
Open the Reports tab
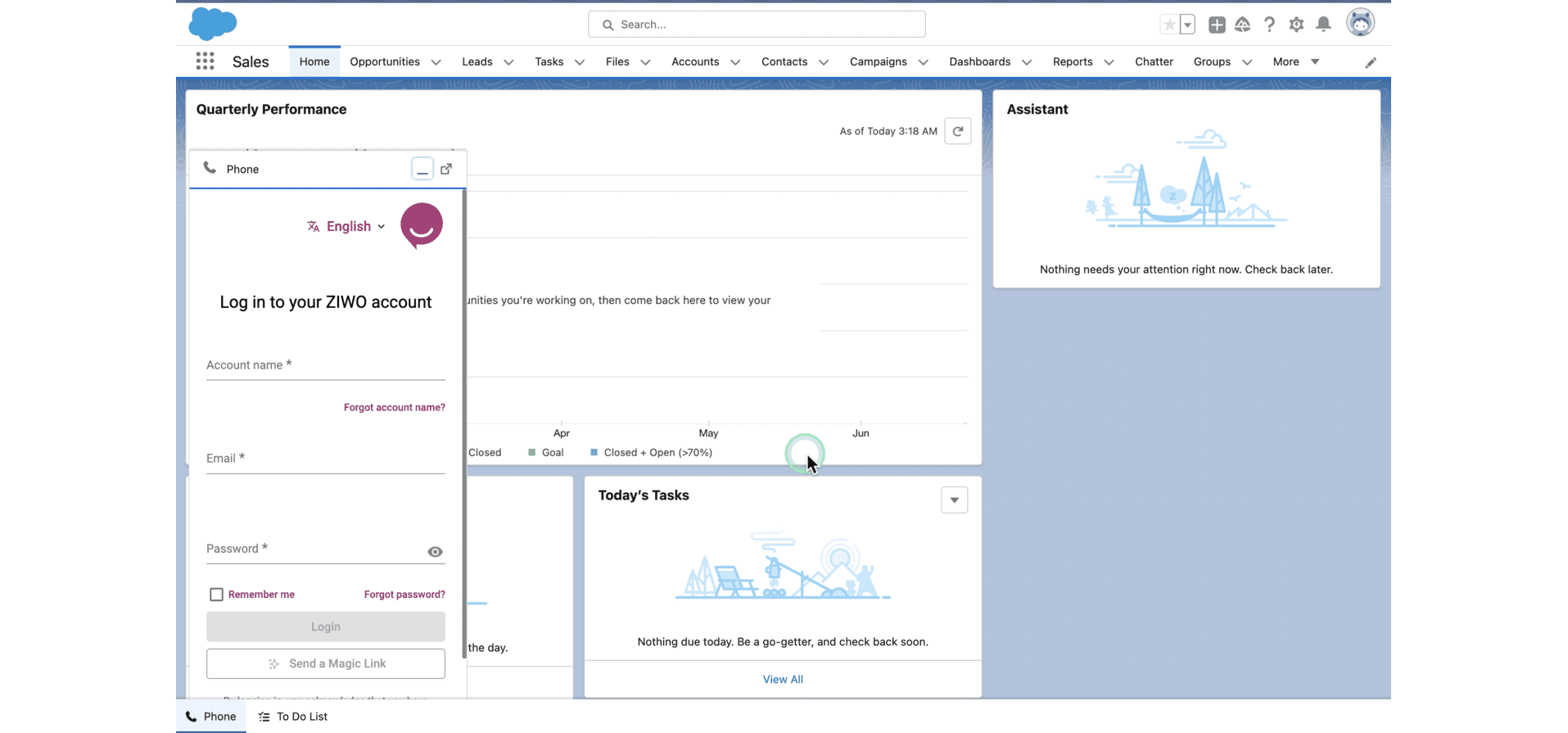tap(1073, 61)
